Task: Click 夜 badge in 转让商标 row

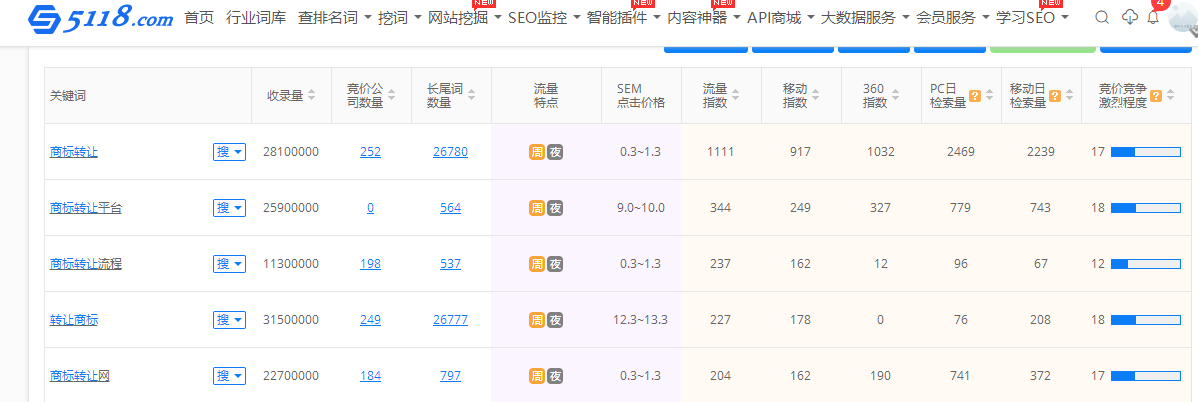Action: pos(555,319)
